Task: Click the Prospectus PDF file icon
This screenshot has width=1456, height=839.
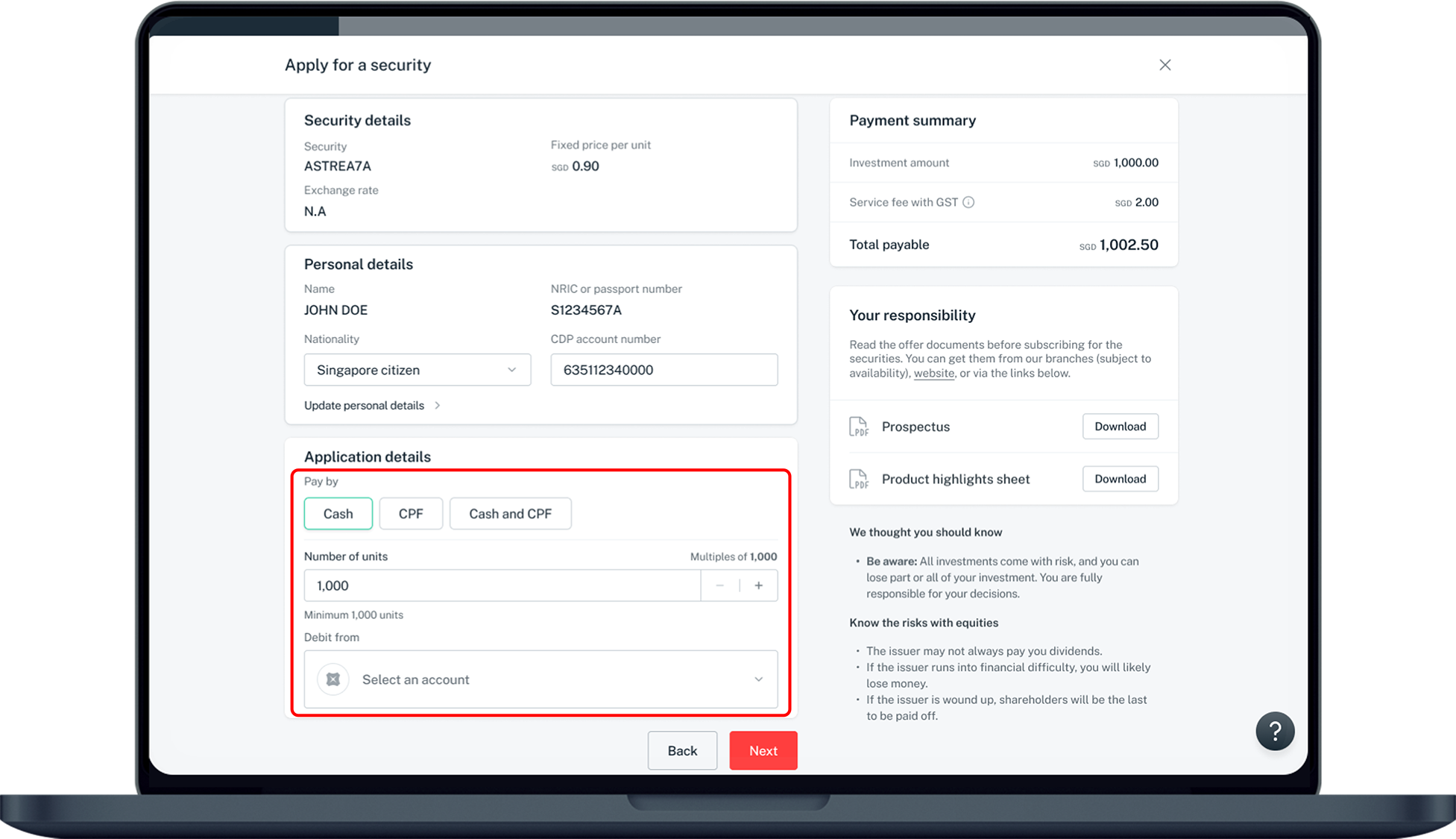Action: click(x=859, y=427)
